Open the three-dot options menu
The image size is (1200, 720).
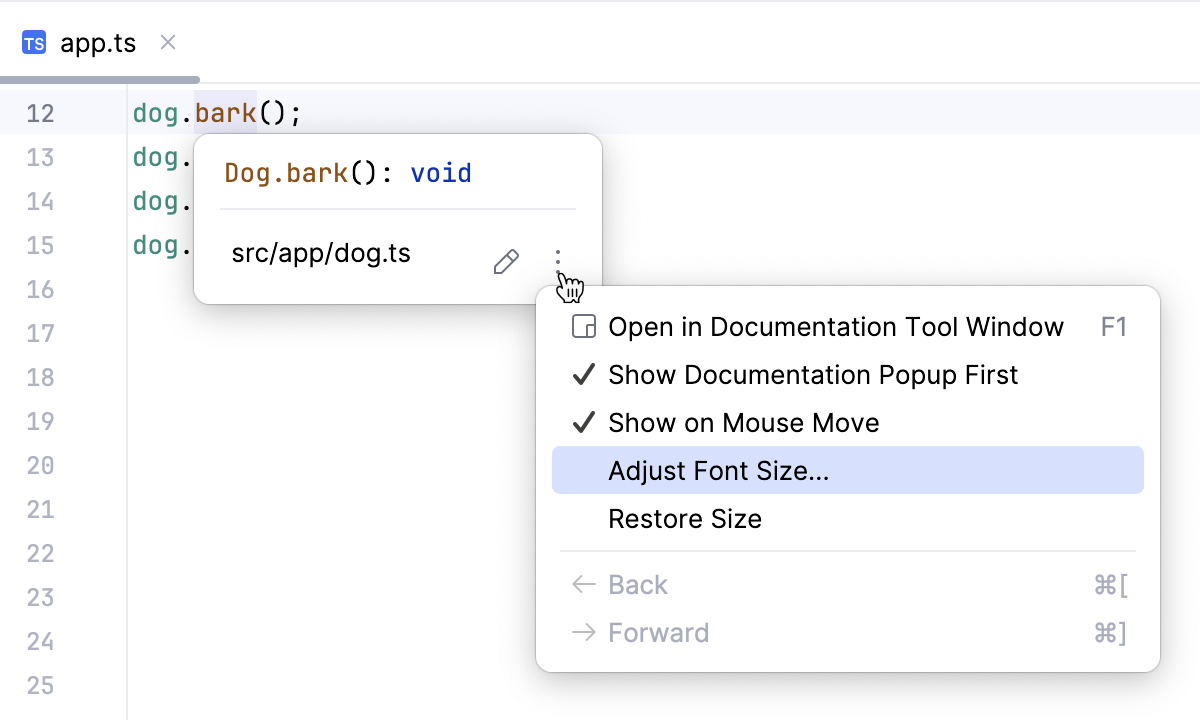click(x=558, y=258)
